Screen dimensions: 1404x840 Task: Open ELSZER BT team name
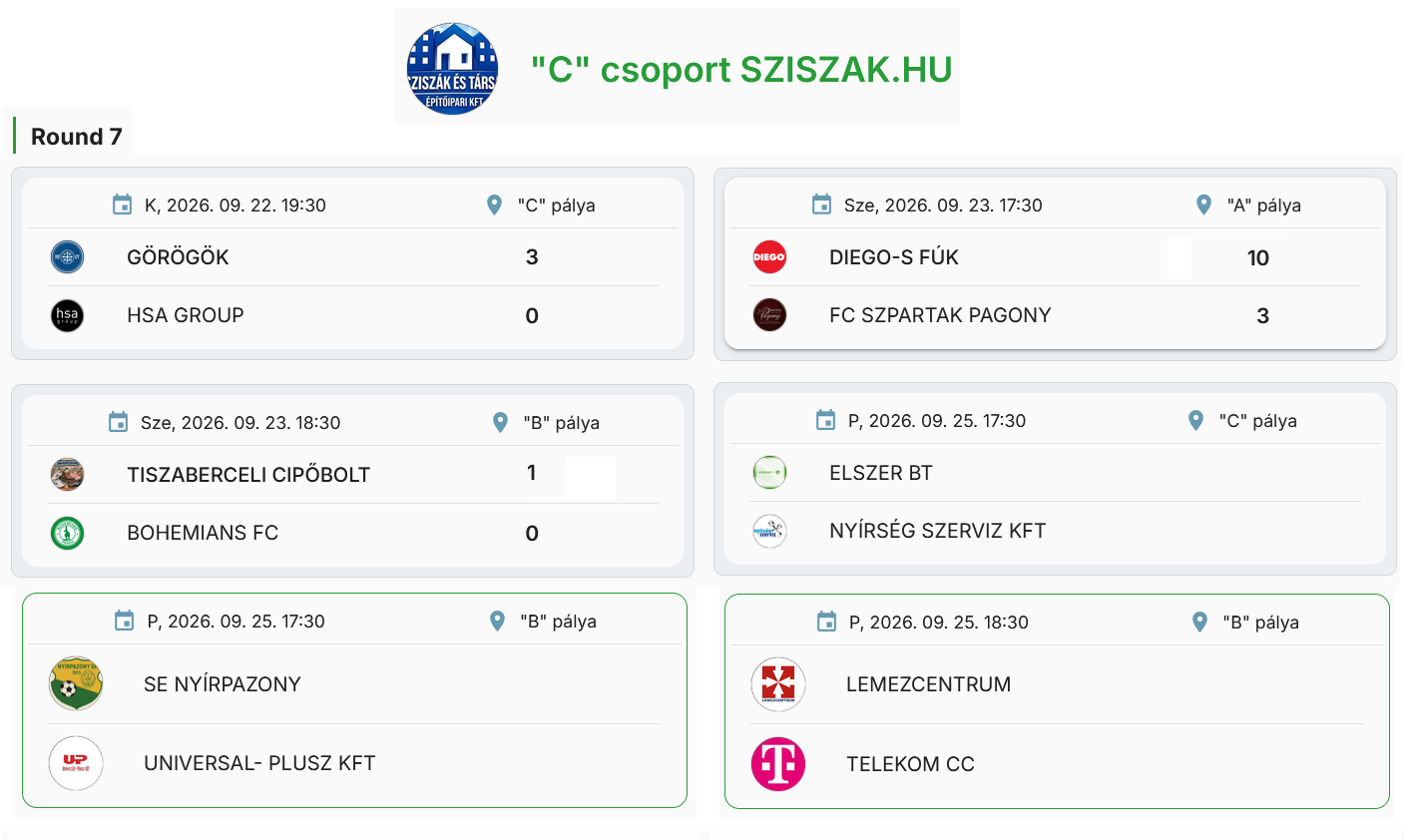click(x=881, y=473)
